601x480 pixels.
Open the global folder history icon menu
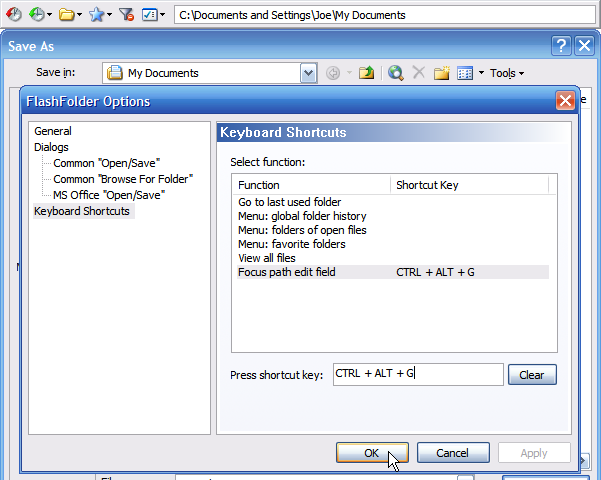pyautogui.click(x=41, y=14)
